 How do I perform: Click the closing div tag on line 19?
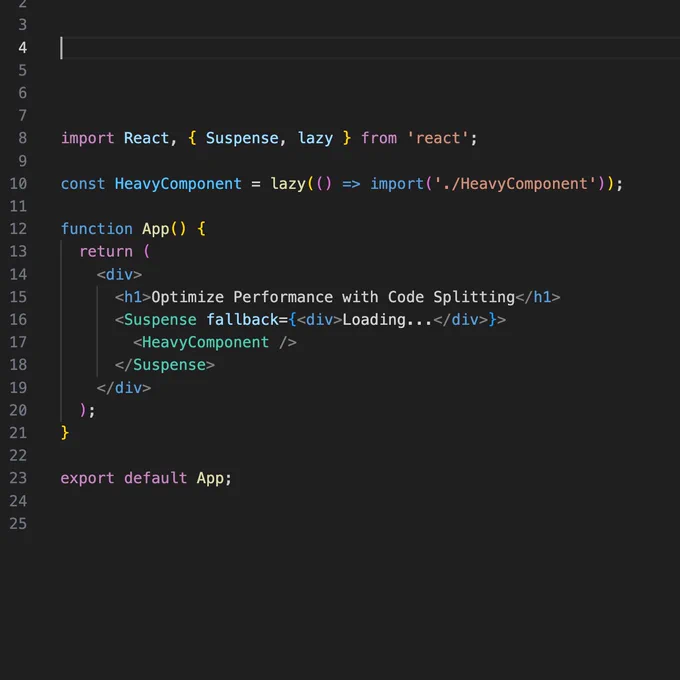124,388
